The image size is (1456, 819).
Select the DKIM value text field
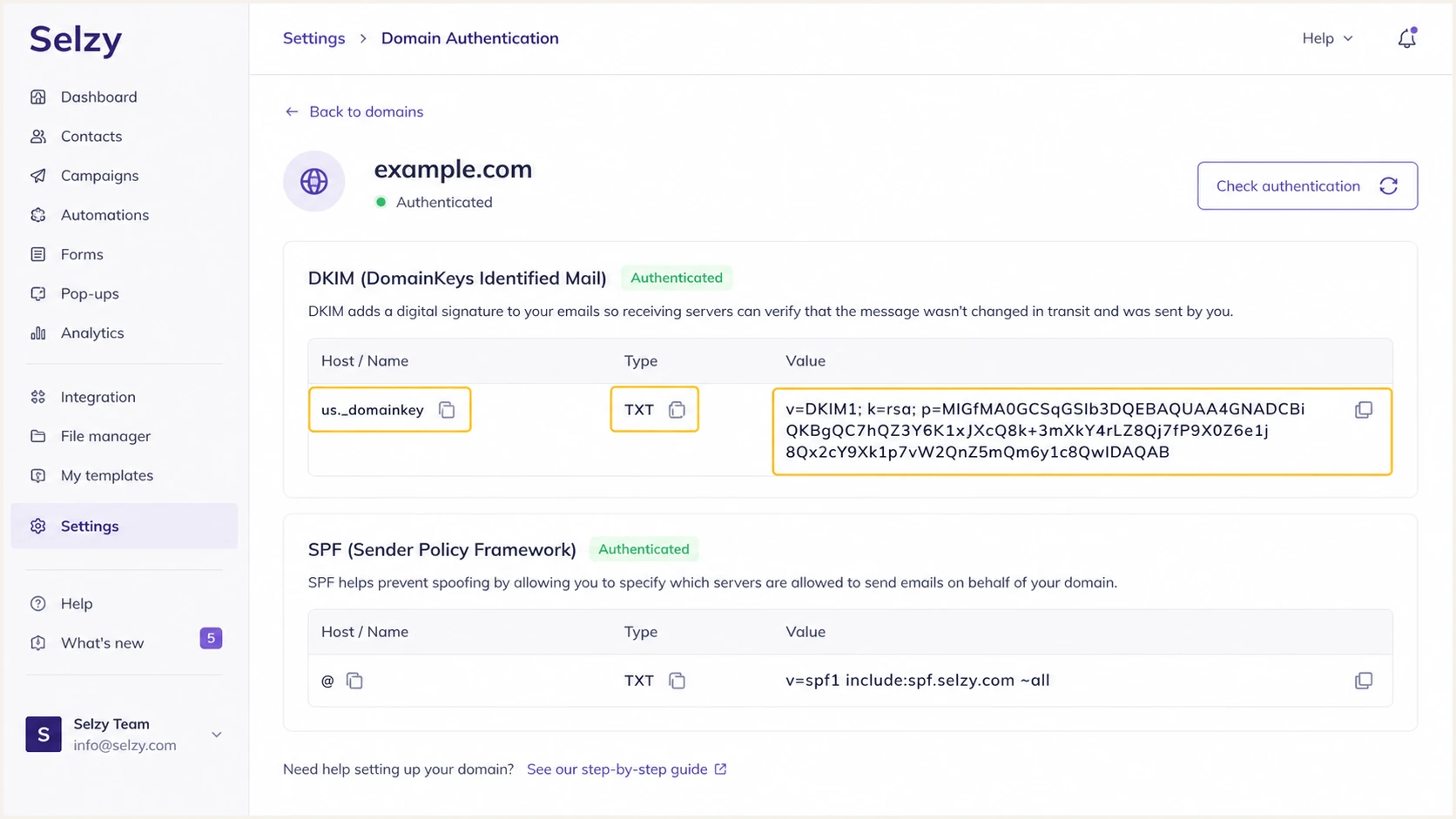pos(1082,432)
